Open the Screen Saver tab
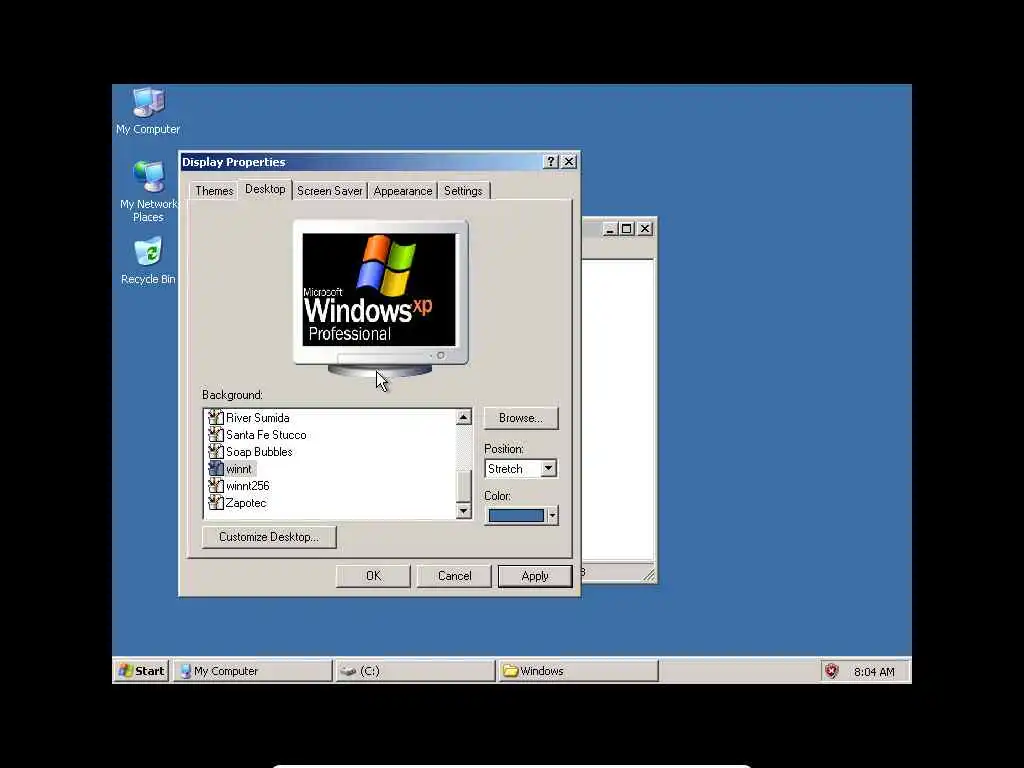Viewport: 1024px width, 768px height. point(329,191)
